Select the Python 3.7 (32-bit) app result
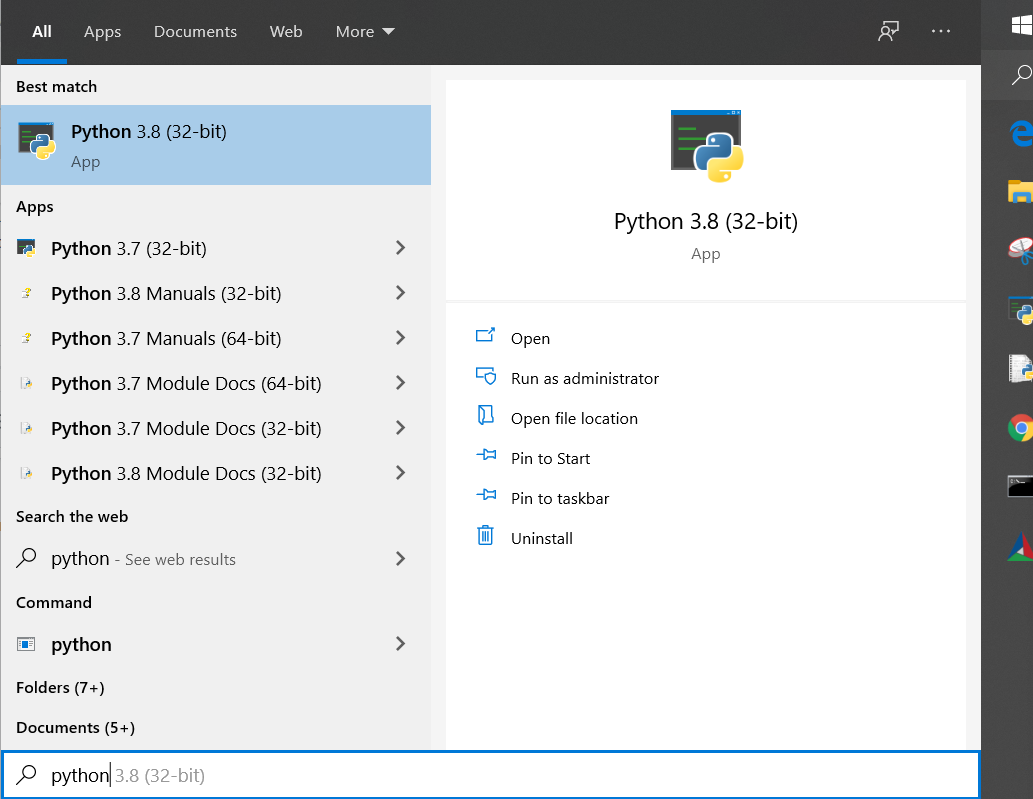 [x=215, y=248]
